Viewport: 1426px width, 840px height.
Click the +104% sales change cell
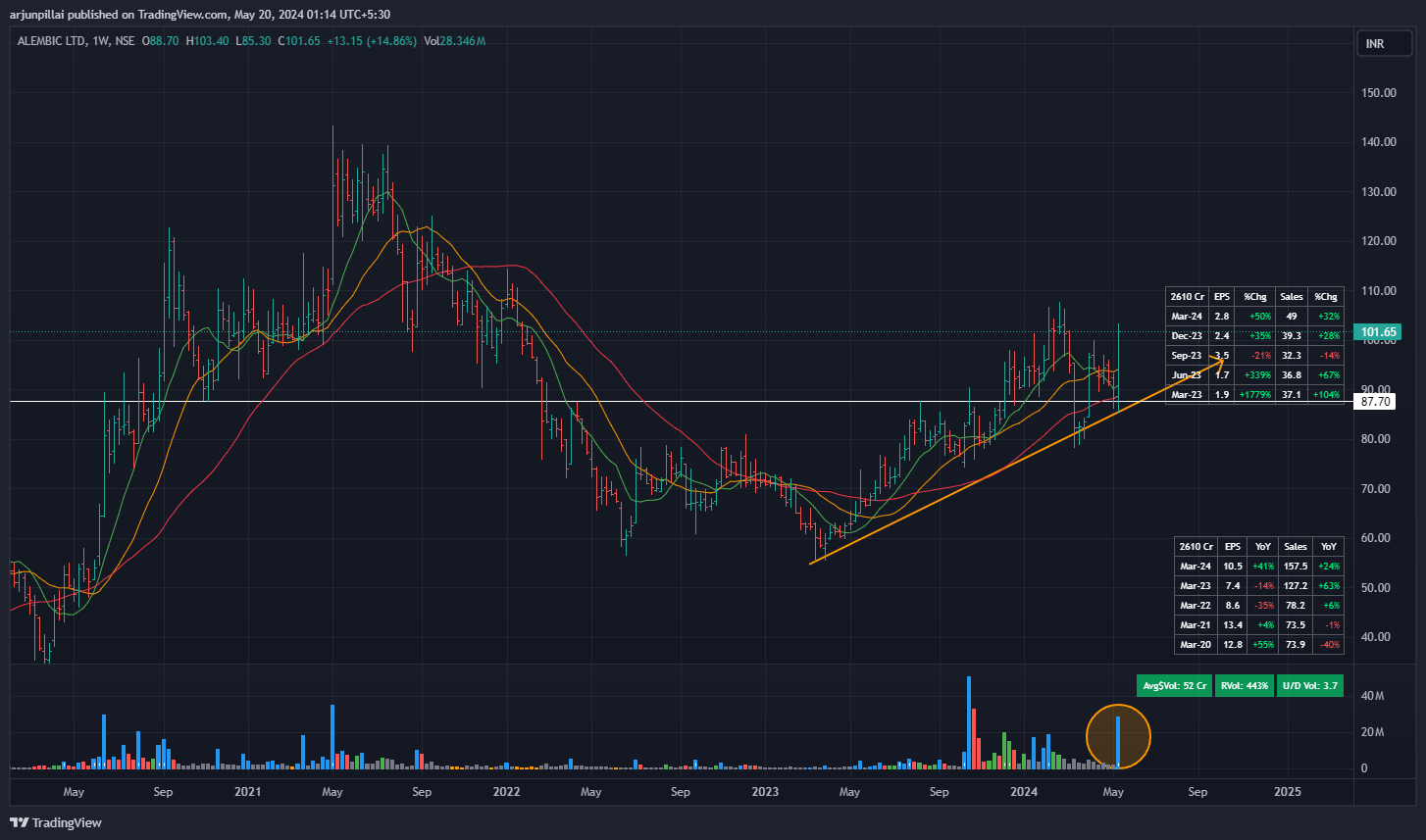point(1326,394)
